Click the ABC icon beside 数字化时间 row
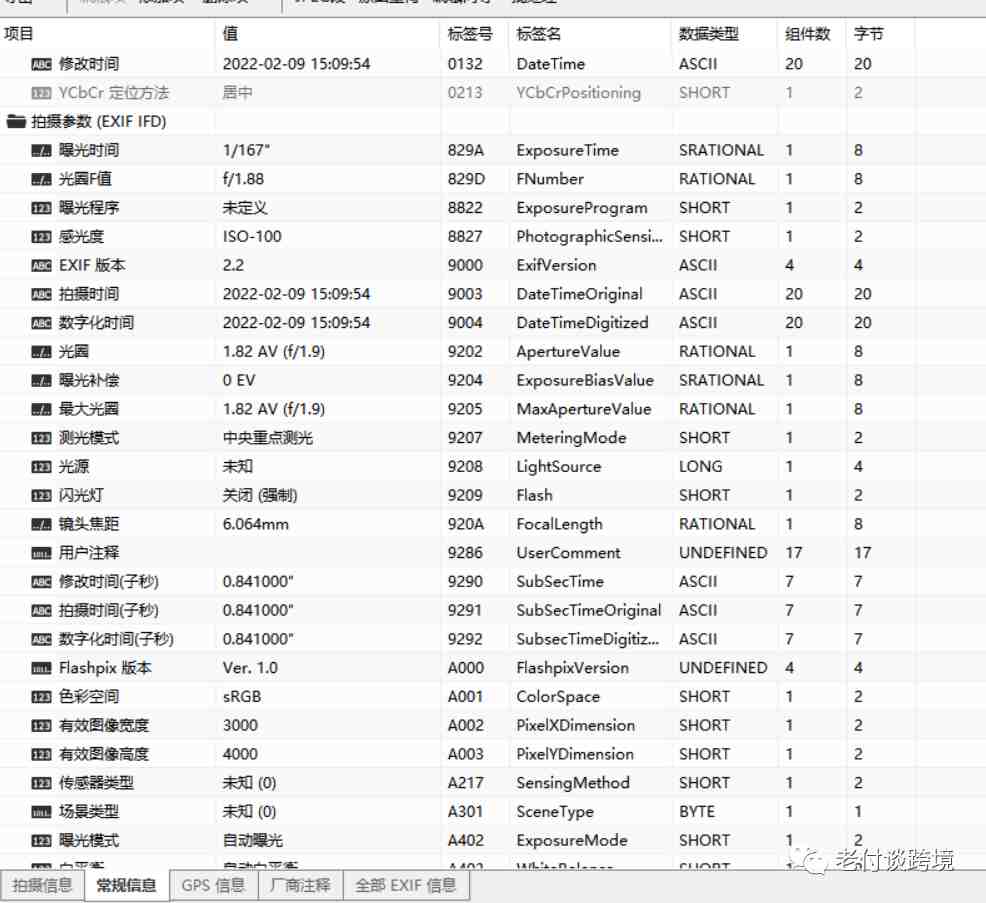This screenshot has width=986, height=903. coord(42,323)
